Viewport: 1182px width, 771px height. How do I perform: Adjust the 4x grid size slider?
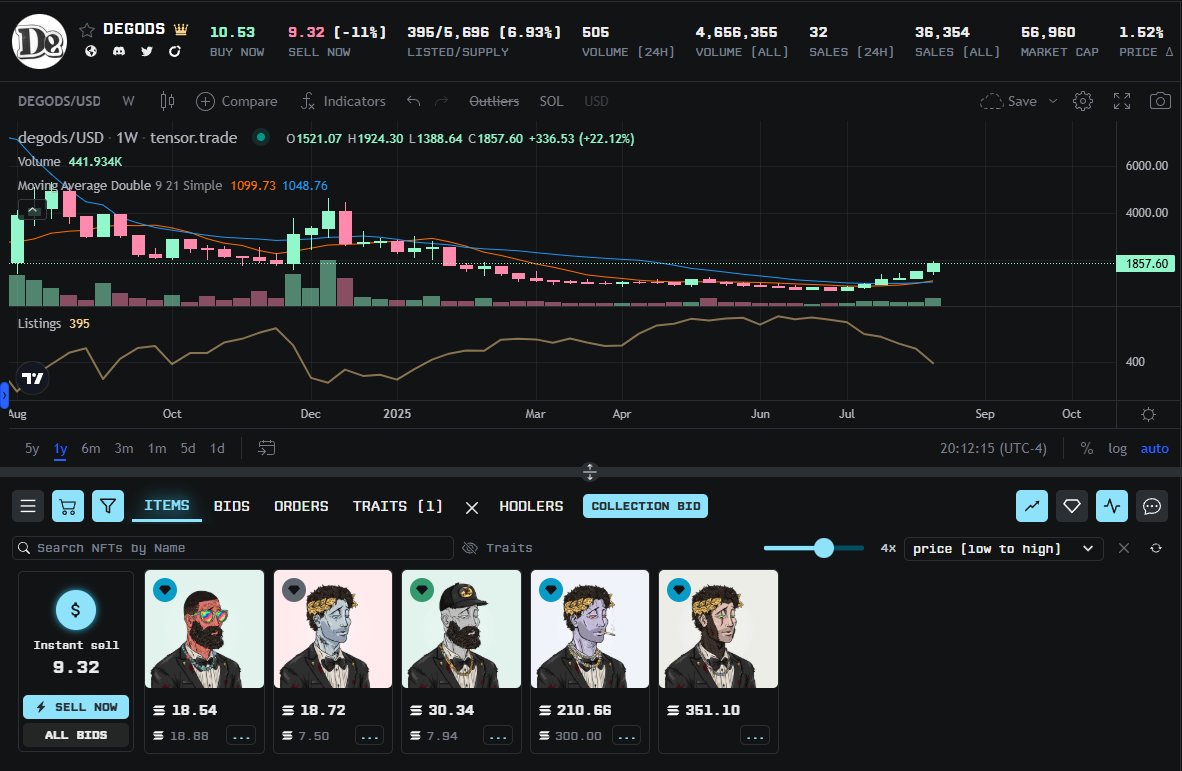(x=824, y=548)
